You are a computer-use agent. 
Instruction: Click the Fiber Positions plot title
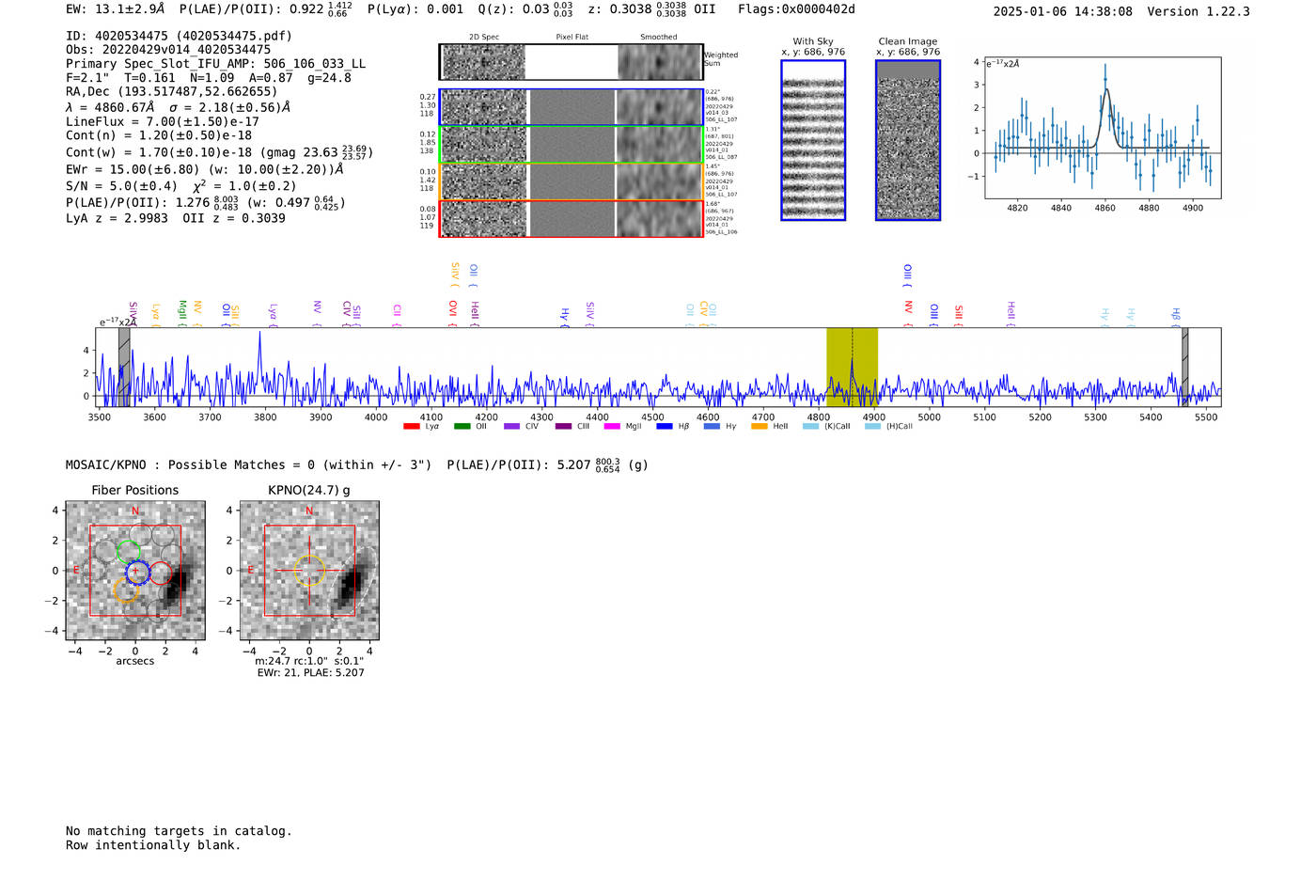tap(134, 490)
